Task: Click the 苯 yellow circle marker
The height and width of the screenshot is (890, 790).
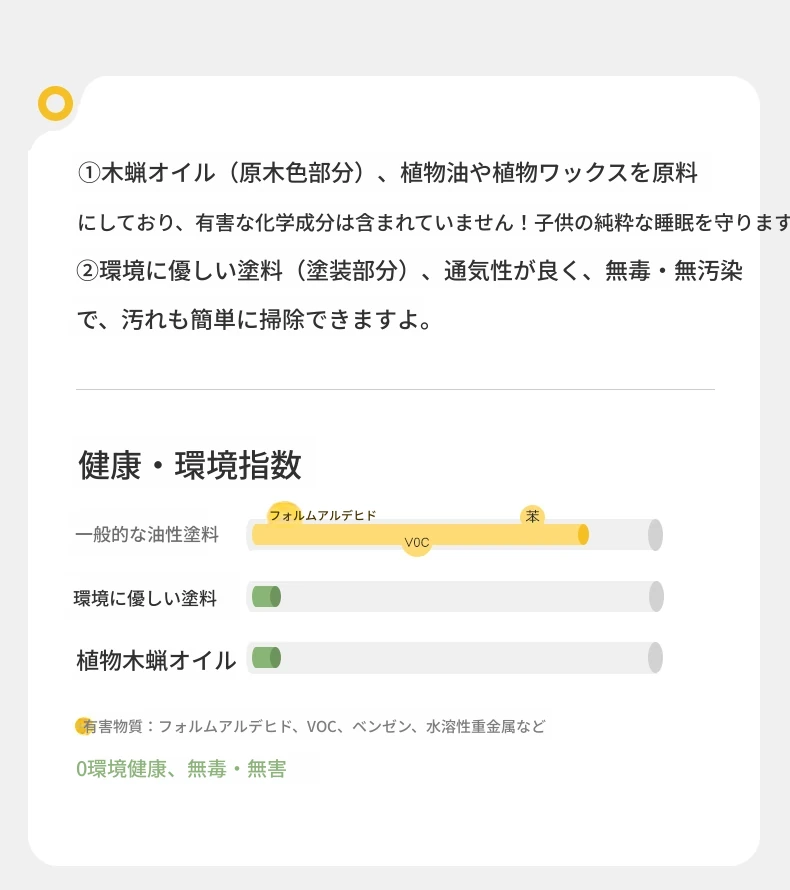Action: point(532,517)
